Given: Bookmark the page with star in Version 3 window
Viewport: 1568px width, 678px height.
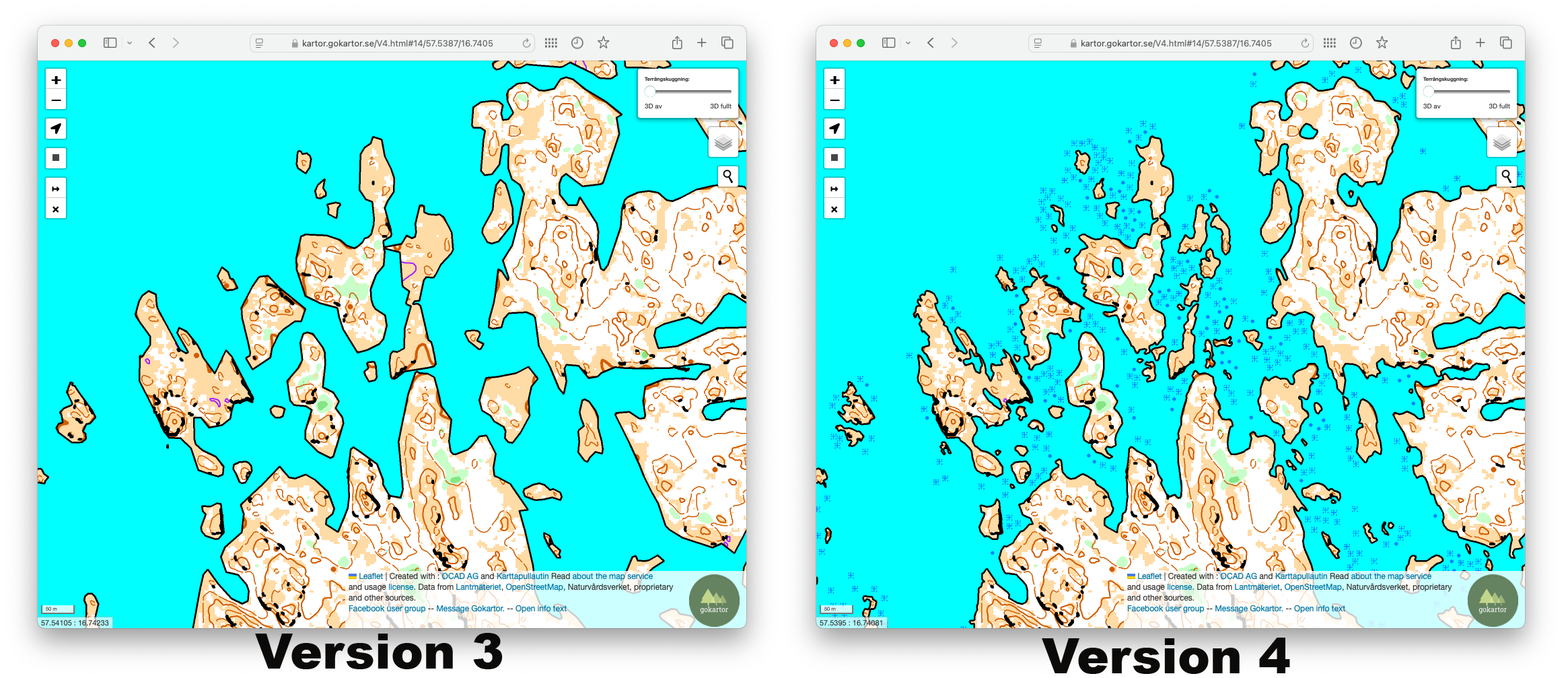Looking at the screenshot, I should point(604,43).
